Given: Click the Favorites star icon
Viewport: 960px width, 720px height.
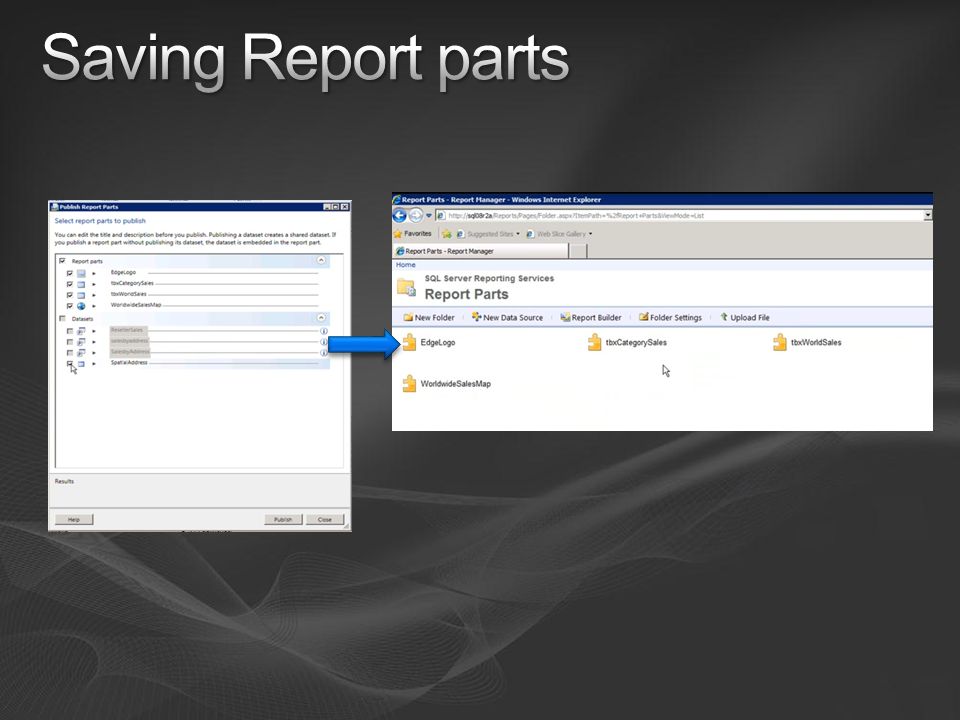Looking at the screenshot, I should tap(398, 234).
